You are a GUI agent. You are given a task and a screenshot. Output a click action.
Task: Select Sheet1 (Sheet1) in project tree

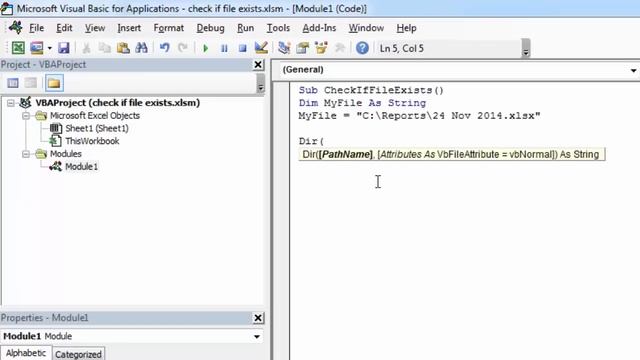point(97,129)
